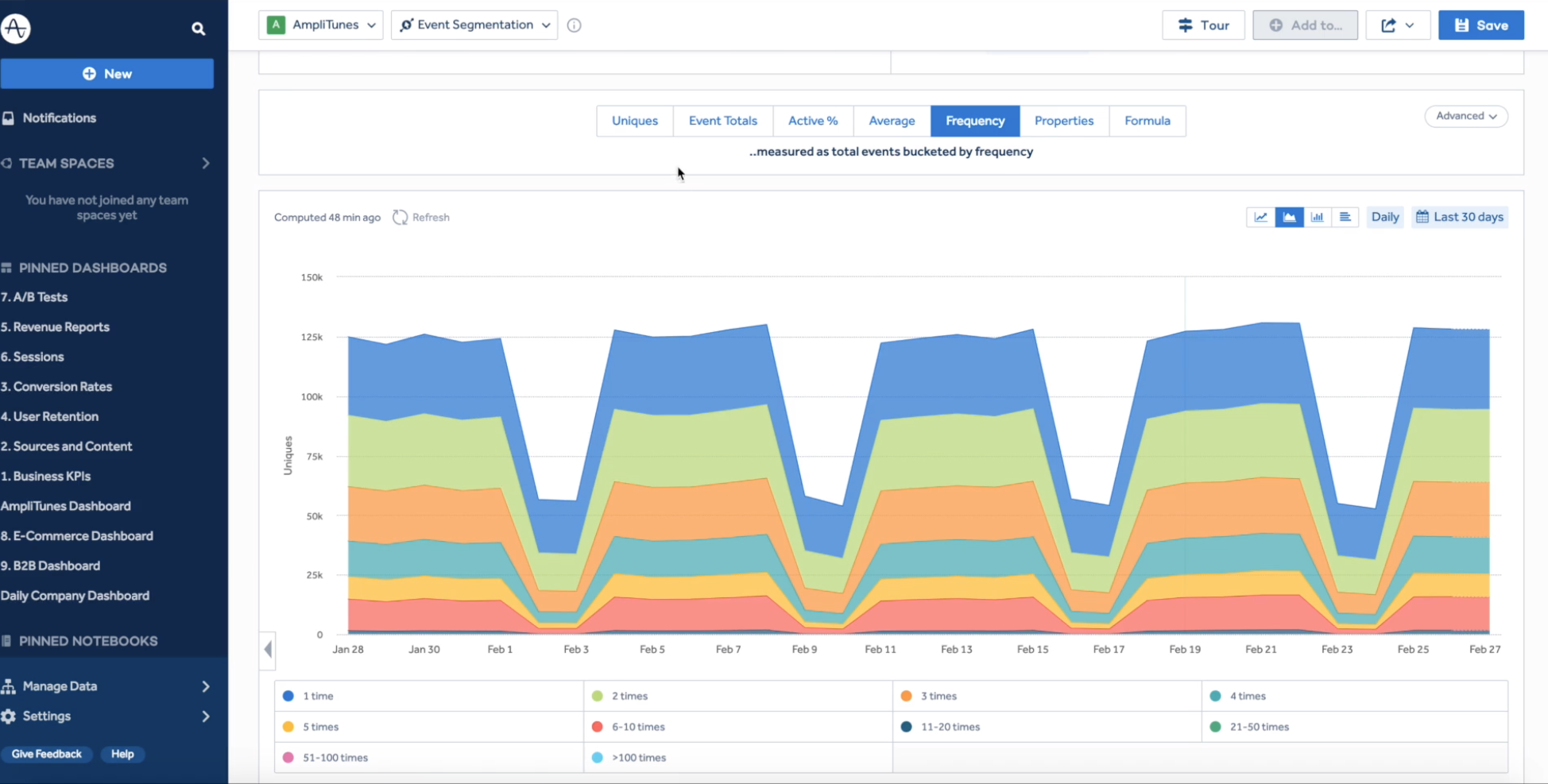Select the Average tab
Image resolution: width=1548 pixels, height=784 pixels.
point(892,121)
